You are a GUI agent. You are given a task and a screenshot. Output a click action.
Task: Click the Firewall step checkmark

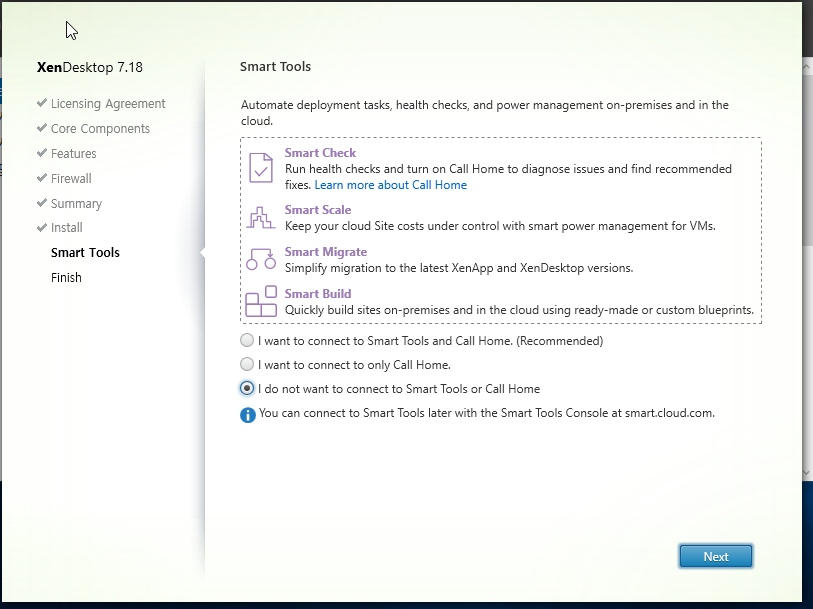42,178
